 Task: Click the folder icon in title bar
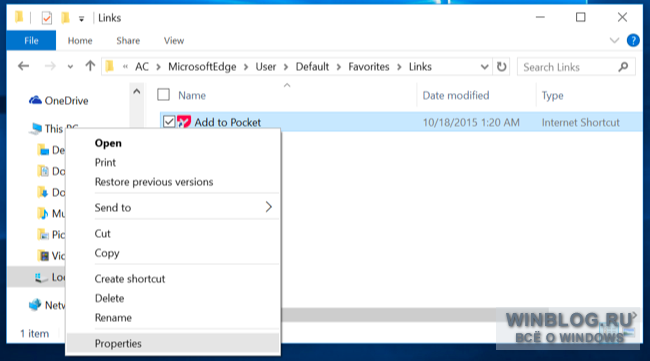[19, 17]
